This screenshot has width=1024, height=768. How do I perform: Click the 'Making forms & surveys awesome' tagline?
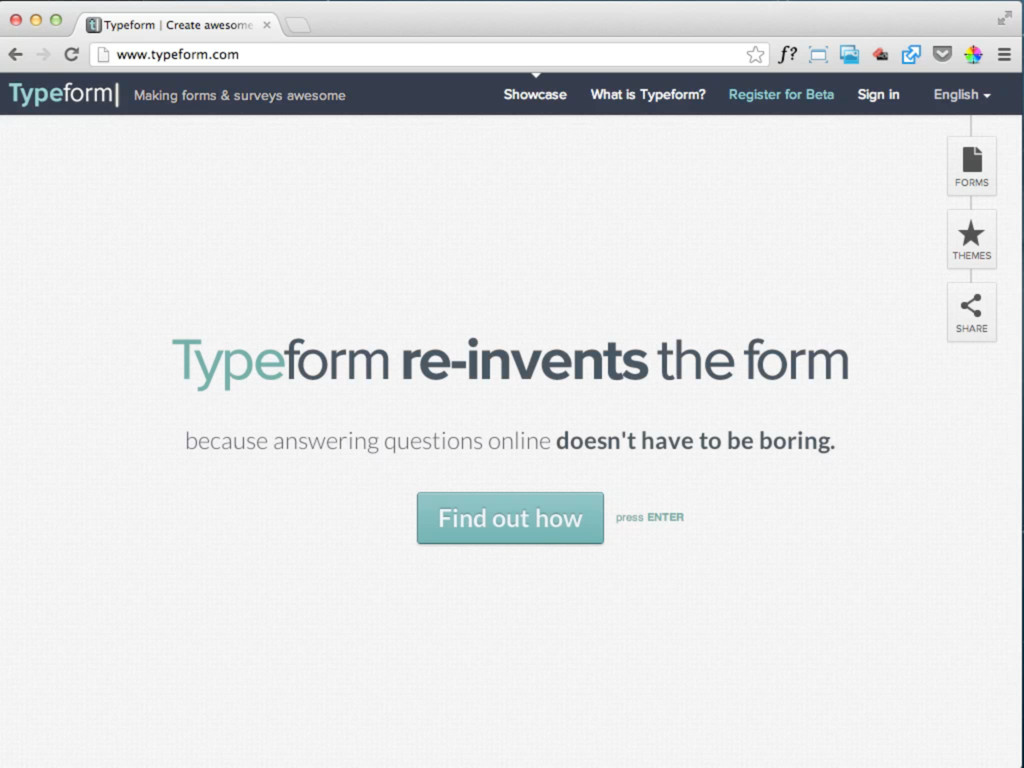click(x=240, y=95)
